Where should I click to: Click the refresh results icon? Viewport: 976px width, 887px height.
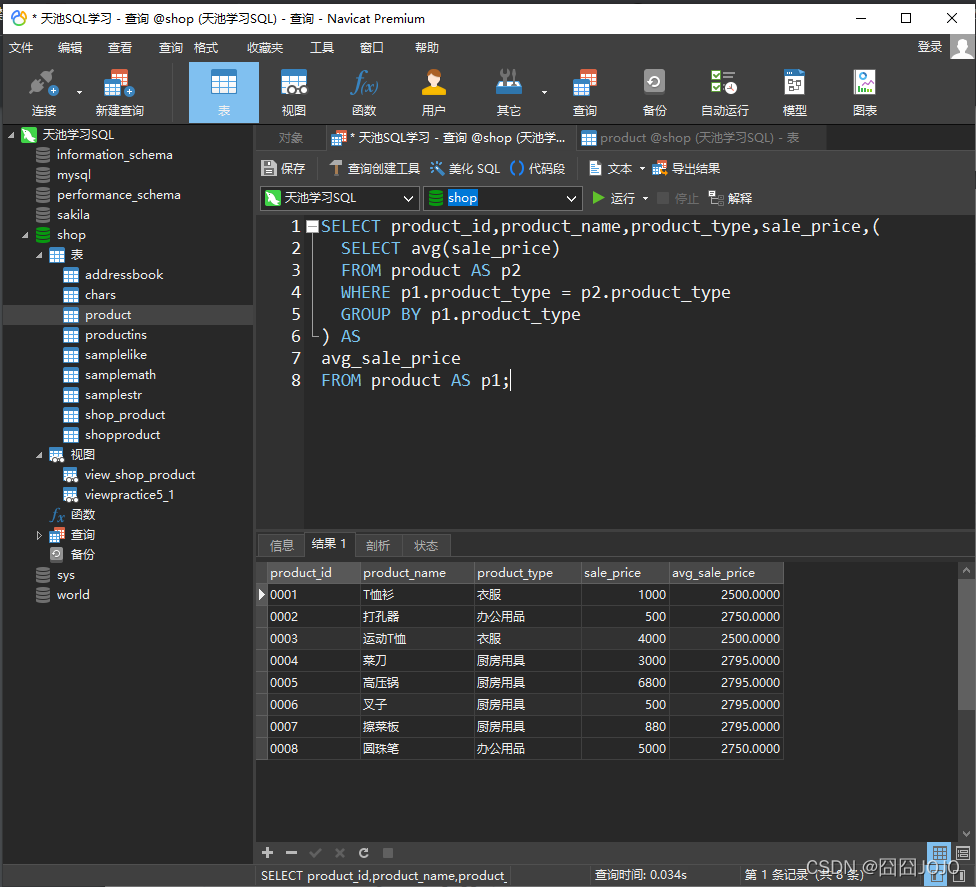tap(364, 853)
